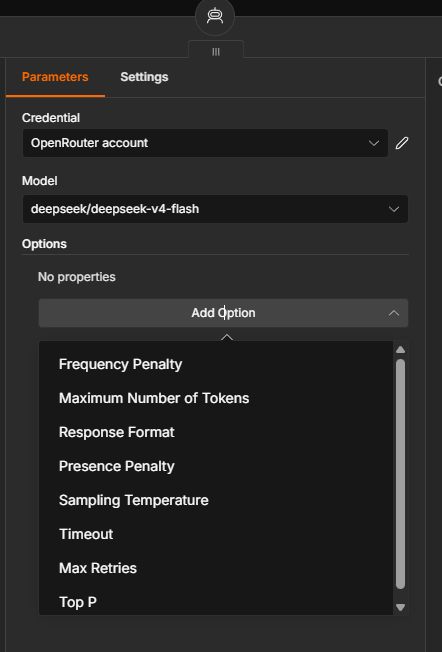This screenshot has height=652, width=442.
Task: Open the Model dropdown showing deepseek-v4-flash
Action: [215, 209]
